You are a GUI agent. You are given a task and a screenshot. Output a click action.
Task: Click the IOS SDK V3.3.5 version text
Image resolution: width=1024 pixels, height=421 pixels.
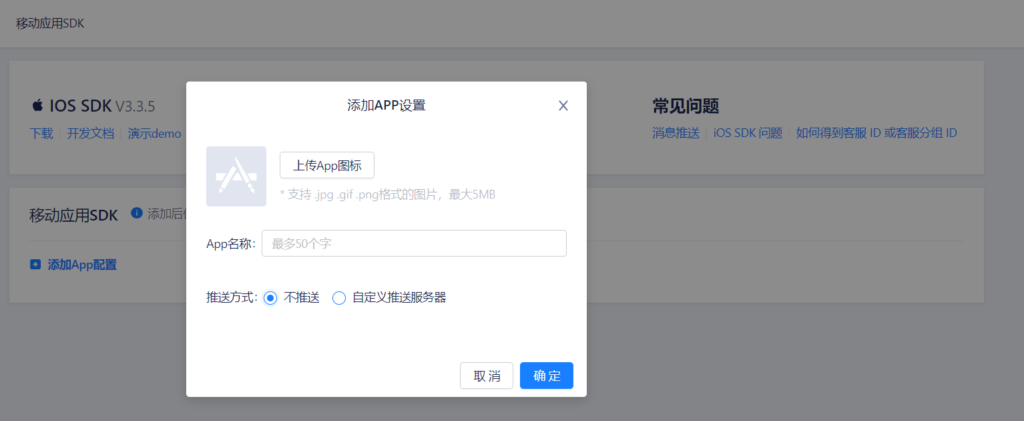pyautogui.click(x=135, y=106)
